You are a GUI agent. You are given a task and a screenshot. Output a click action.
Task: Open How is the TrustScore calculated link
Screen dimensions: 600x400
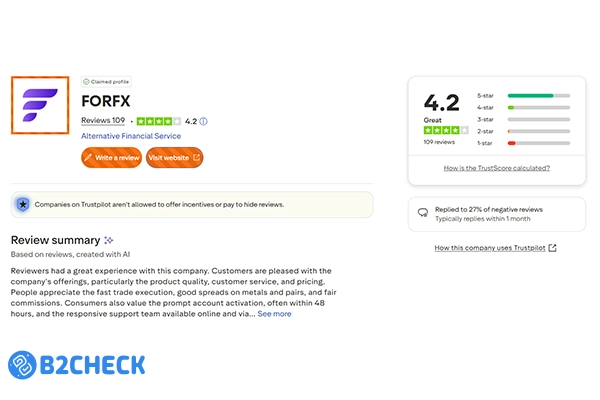point(496,168)
